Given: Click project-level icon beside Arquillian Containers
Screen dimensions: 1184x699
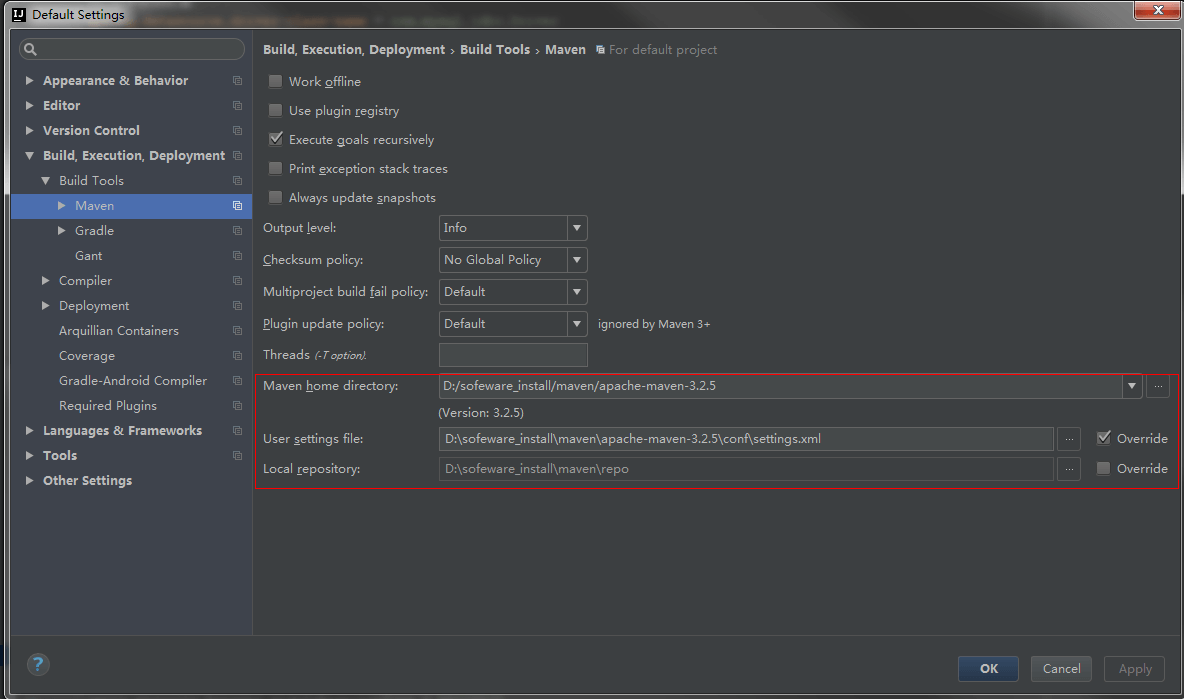Looking at the screenshot, I should [x=237, y=331].
